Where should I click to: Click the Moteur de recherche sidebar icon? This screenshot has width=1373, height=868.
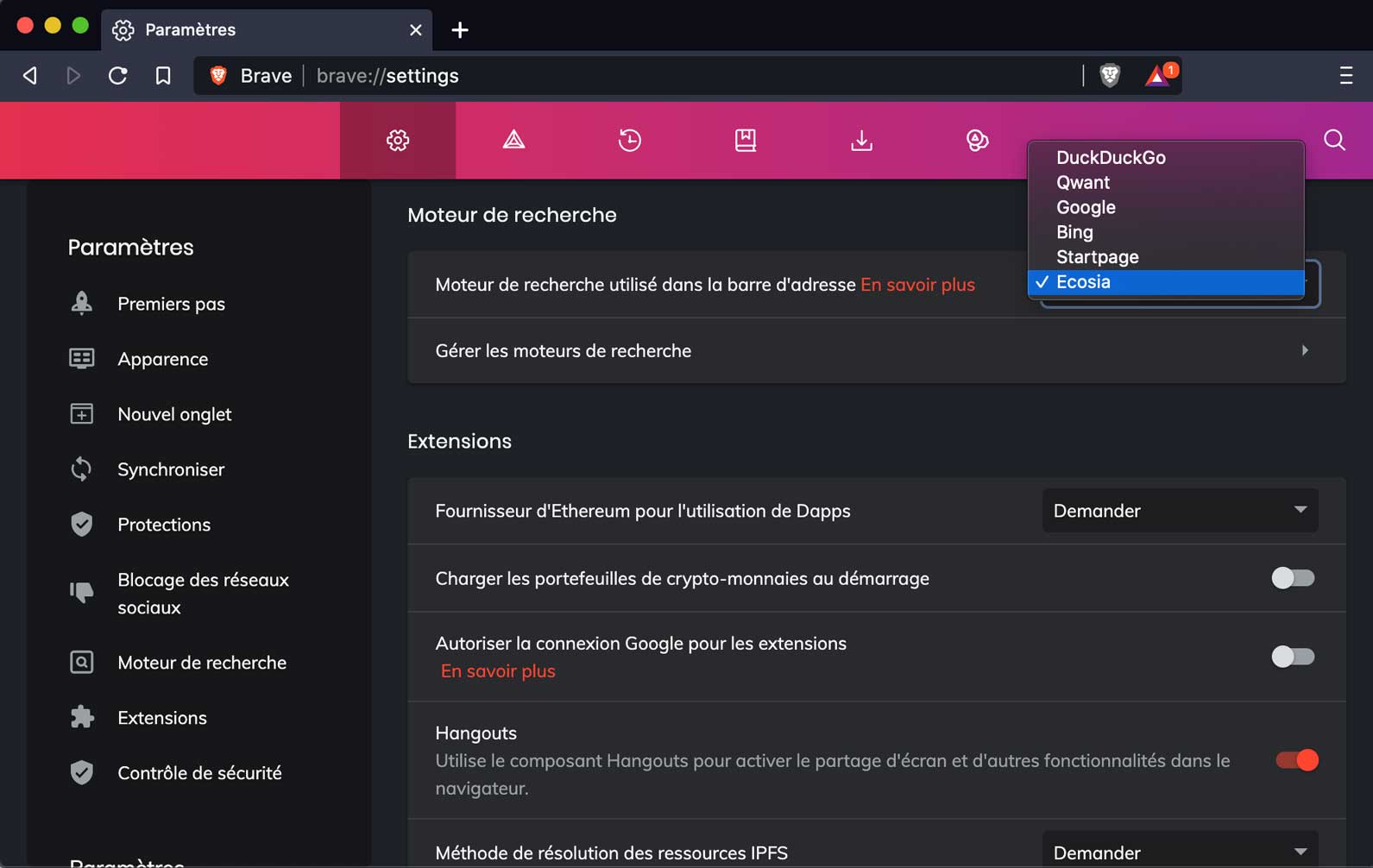tap(81, 663)
